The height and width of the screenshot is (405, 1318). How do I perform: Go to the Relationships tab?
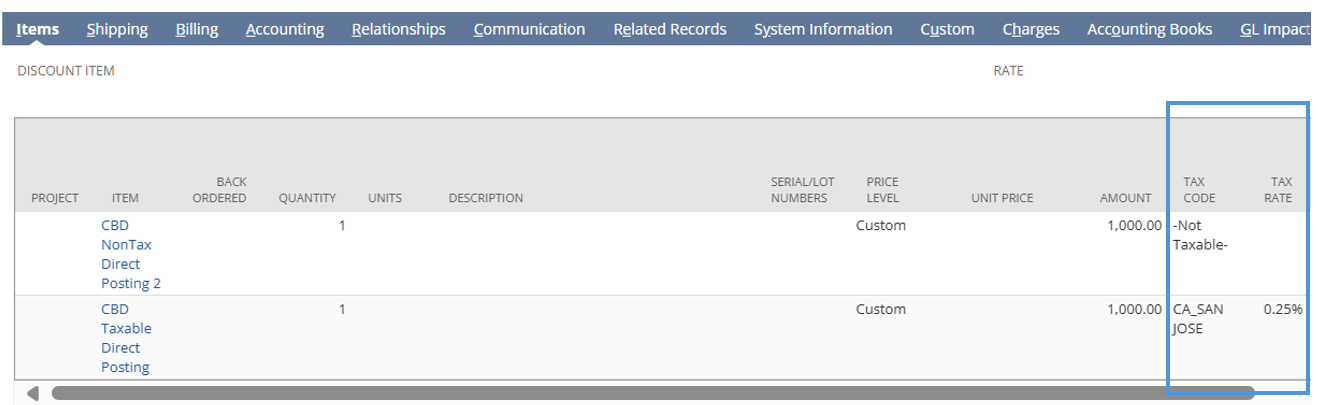coord(399,29)
